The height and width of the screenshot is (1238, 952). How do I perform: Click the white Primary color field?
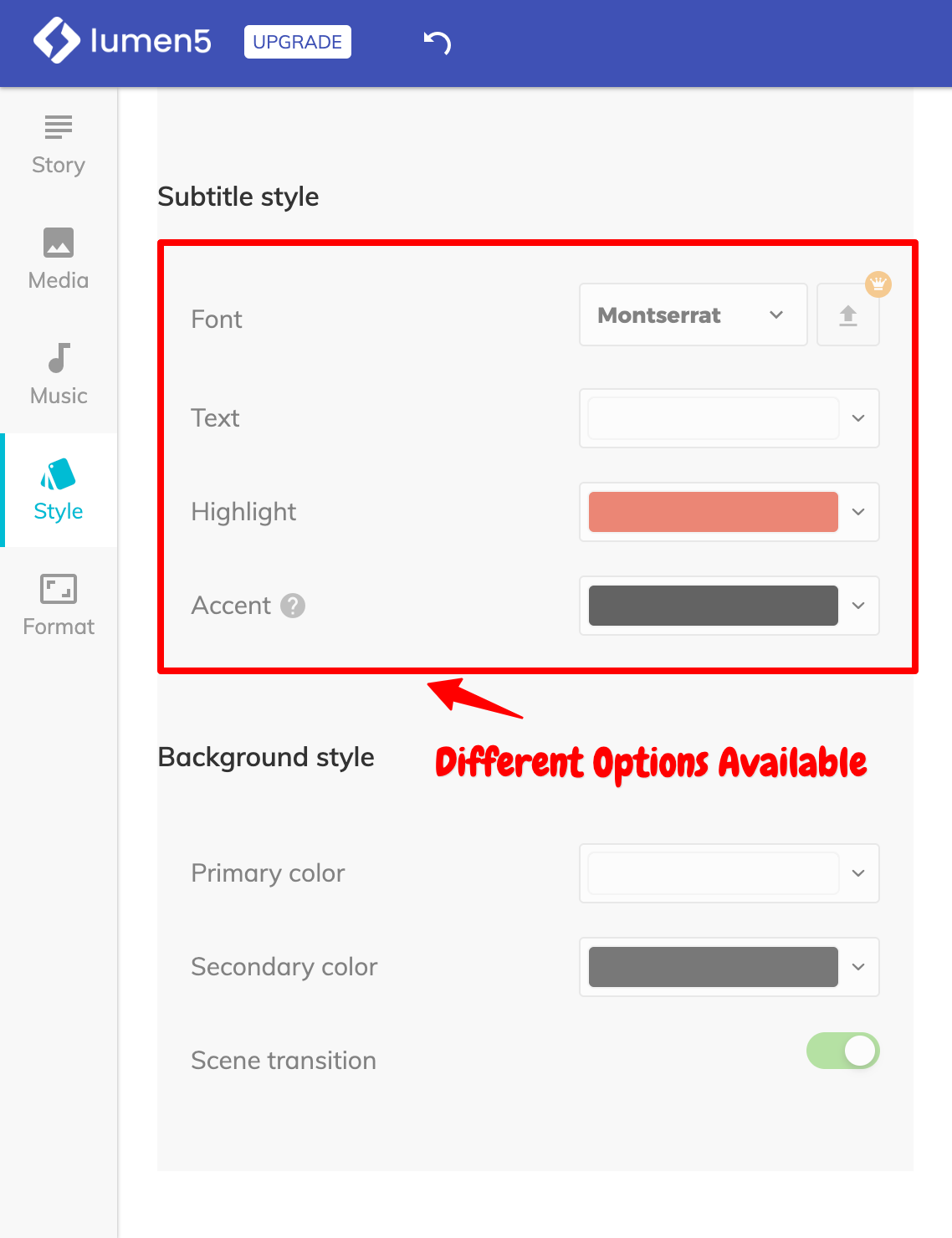click(x=713, y=873)
